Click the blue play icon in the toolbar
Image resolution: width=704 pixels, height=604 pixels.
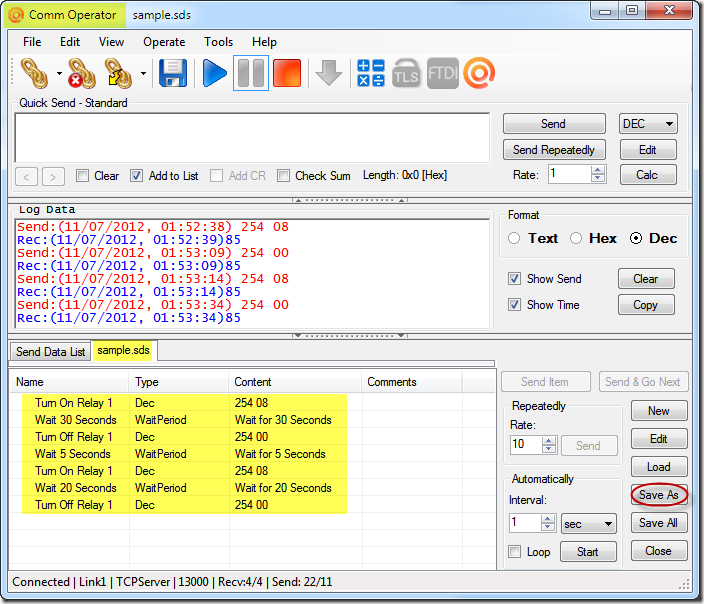point(214,73)
